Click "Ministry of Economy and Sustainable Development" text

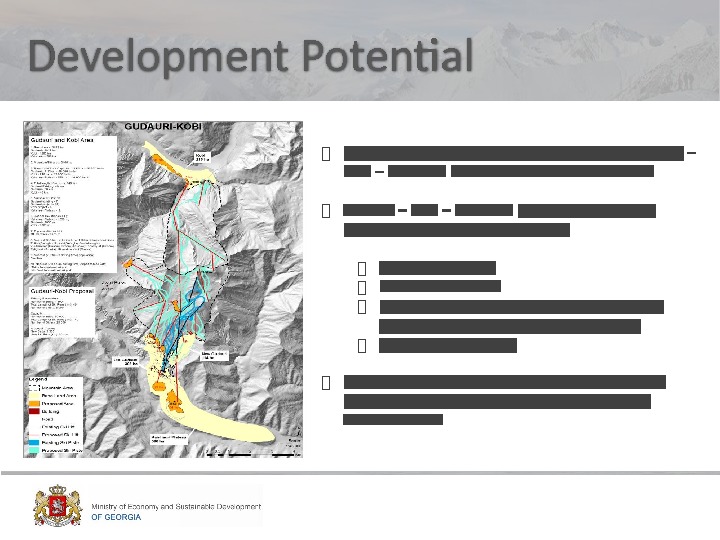176,506
